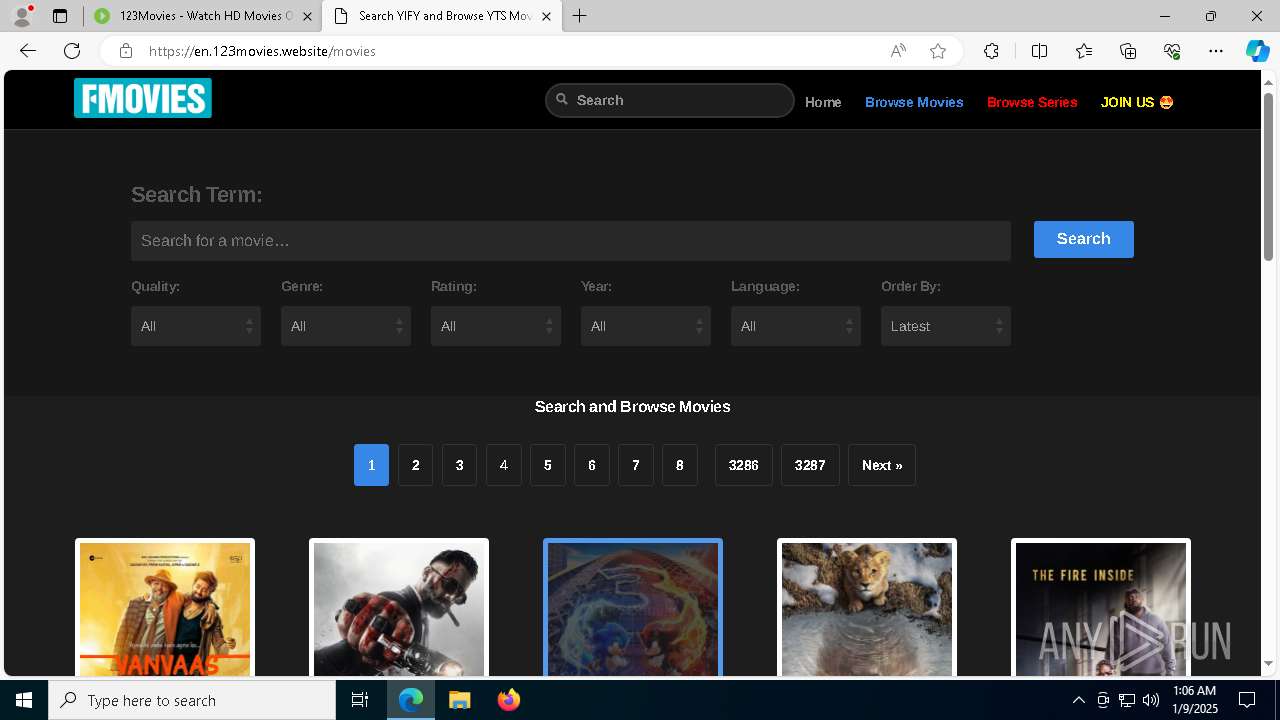Viewport: 1280px width, 720px height.
Task: Open Browse Movies navigation link
Action: (914, 102)
